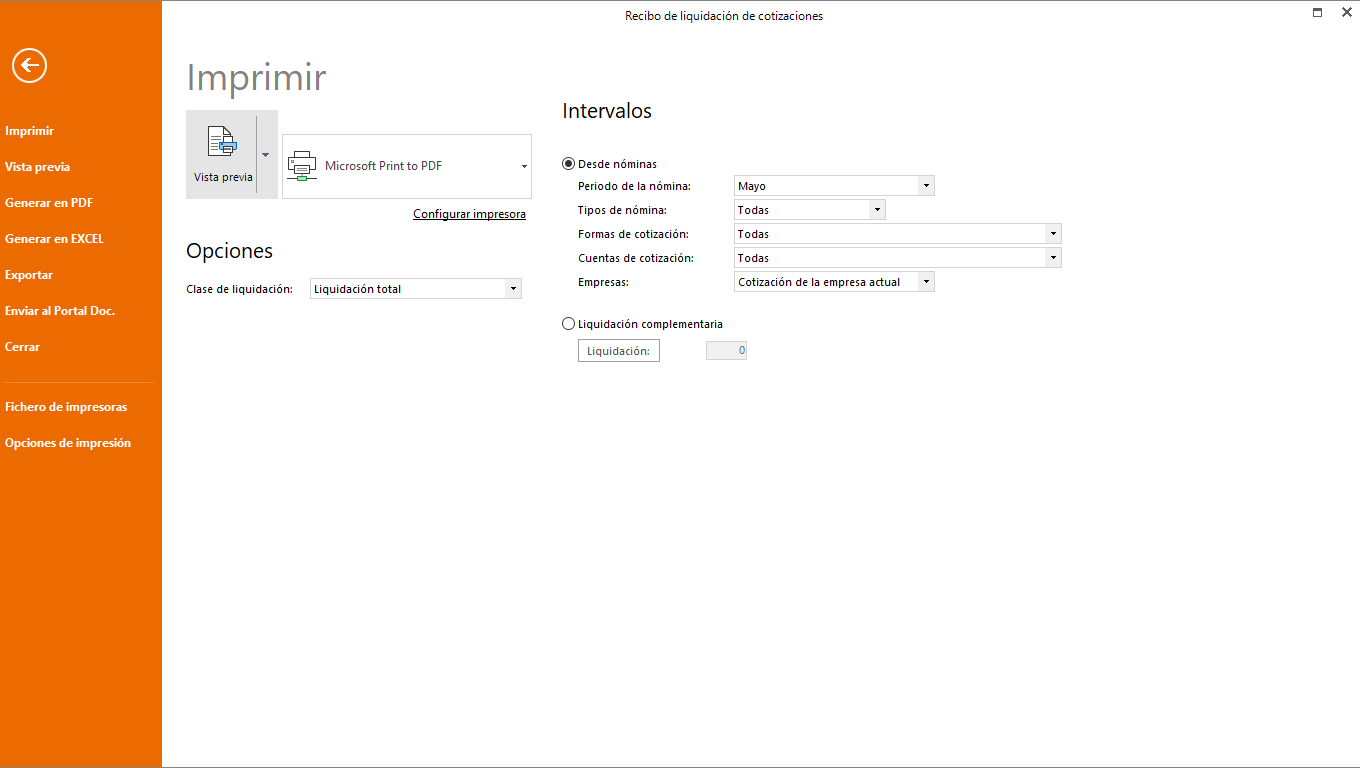Select Generar en EXCEL in the sidebar
Viewport: 1360px width, 768px height.
(55, 239)
